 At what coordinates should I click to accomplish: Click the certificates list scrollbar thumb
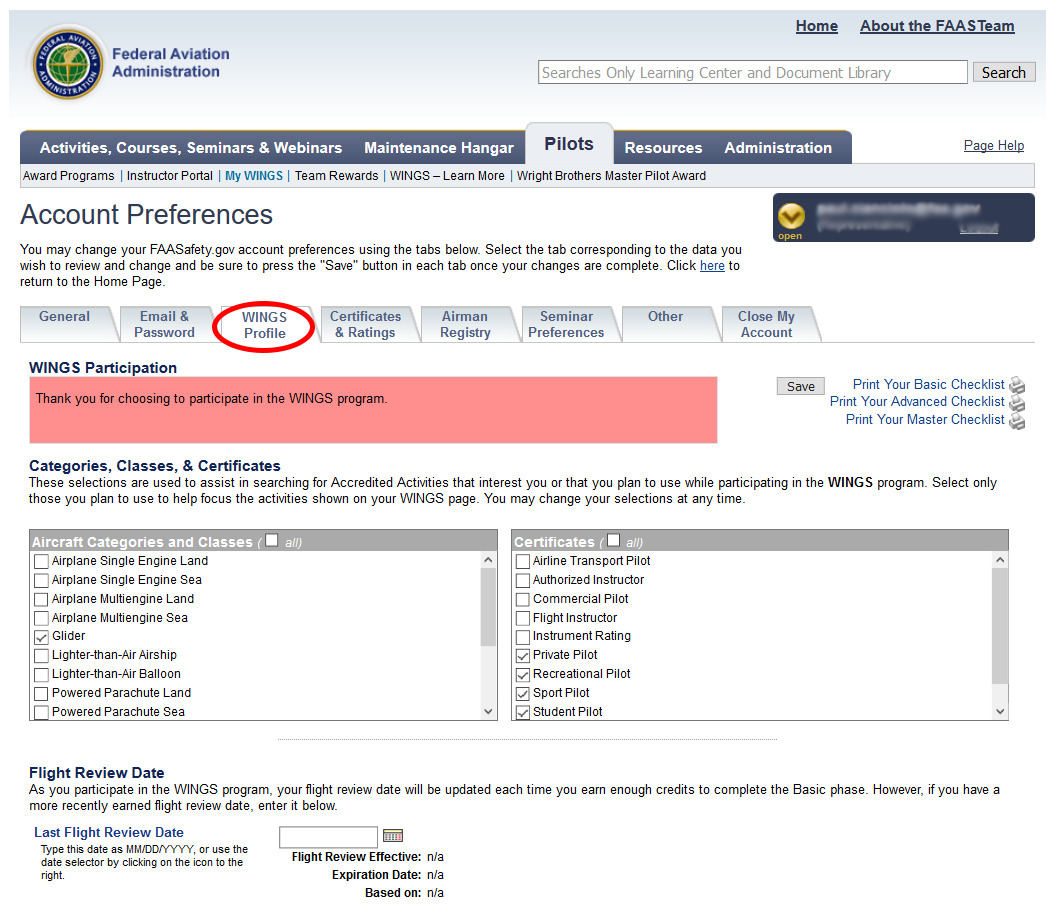(1000, 625)
